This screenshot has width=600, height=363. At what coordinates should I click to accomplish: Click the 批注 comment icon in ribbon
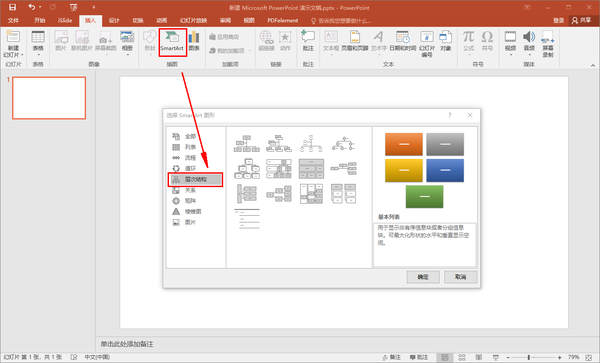[x=308, y=42]
